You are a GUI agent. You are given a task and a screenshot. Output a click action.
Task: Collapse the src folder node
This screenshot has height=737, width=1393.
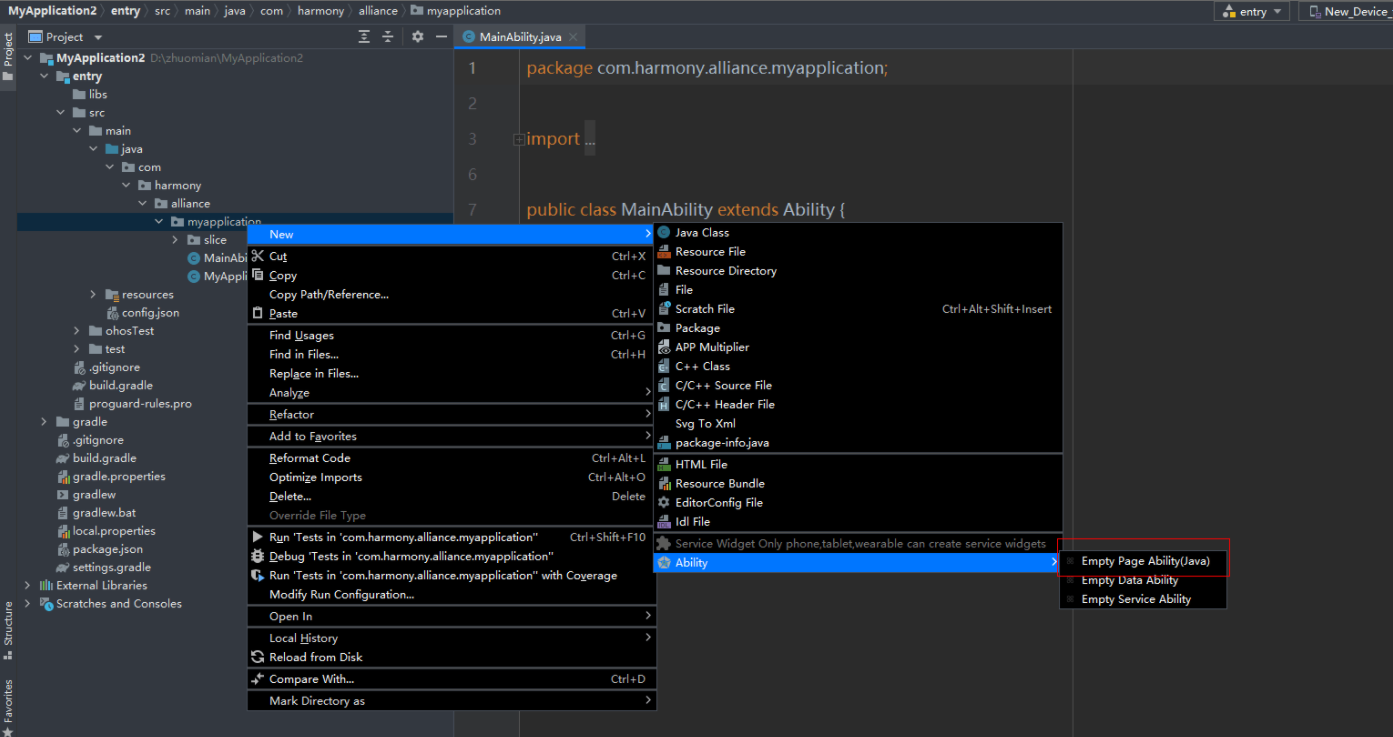[62, 113]
